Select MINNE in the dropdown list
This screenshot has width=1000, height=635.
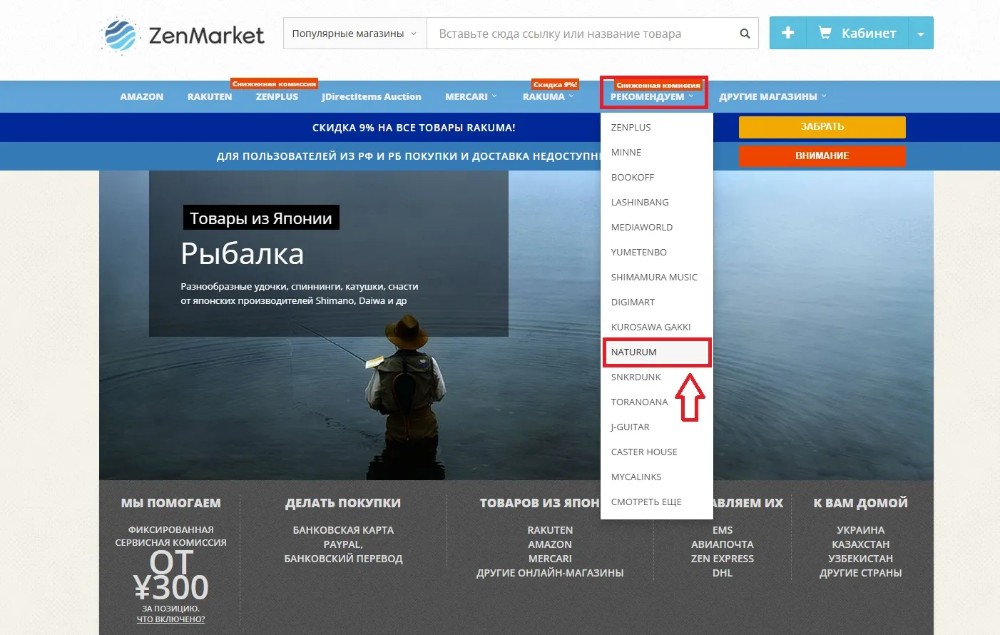[656, 152]
